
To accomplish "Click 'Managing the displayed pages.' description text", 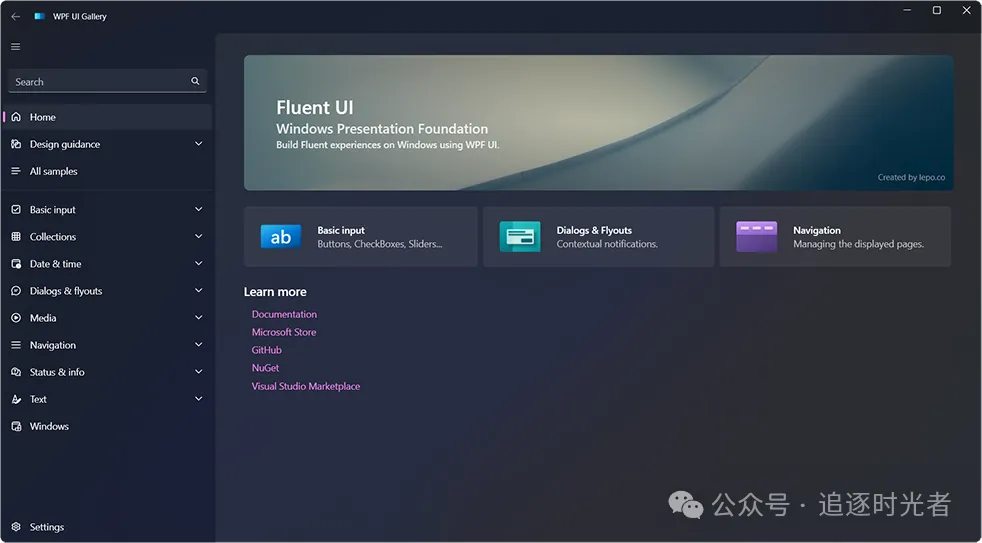I will (x=859, y=244).
